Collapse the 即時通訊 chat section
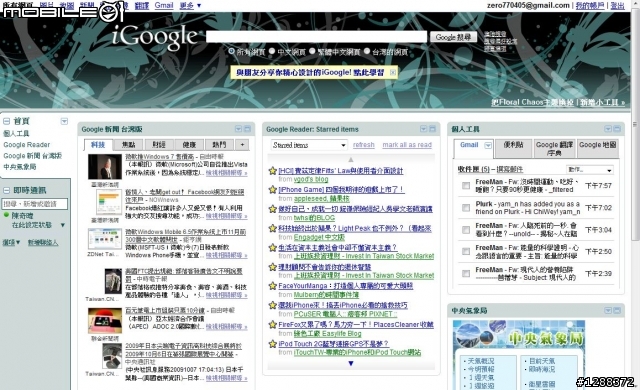Screen dimensions: 640x390 click(7, 191)
